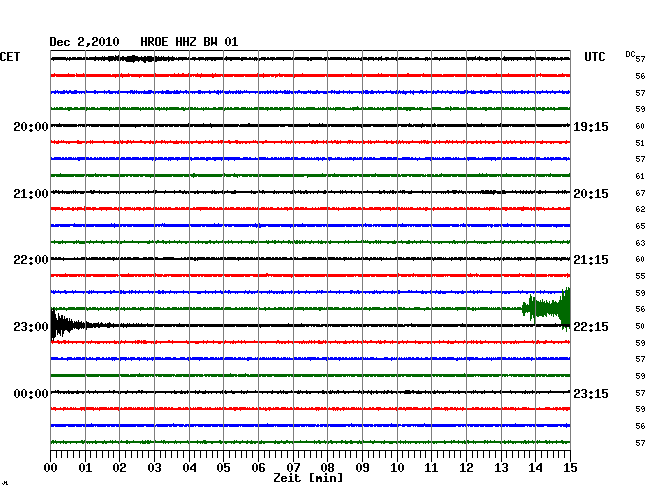This screenshot has width=650, height=494.
Task: Select the 03 minute axis tick label
Action: coord(154,468)
